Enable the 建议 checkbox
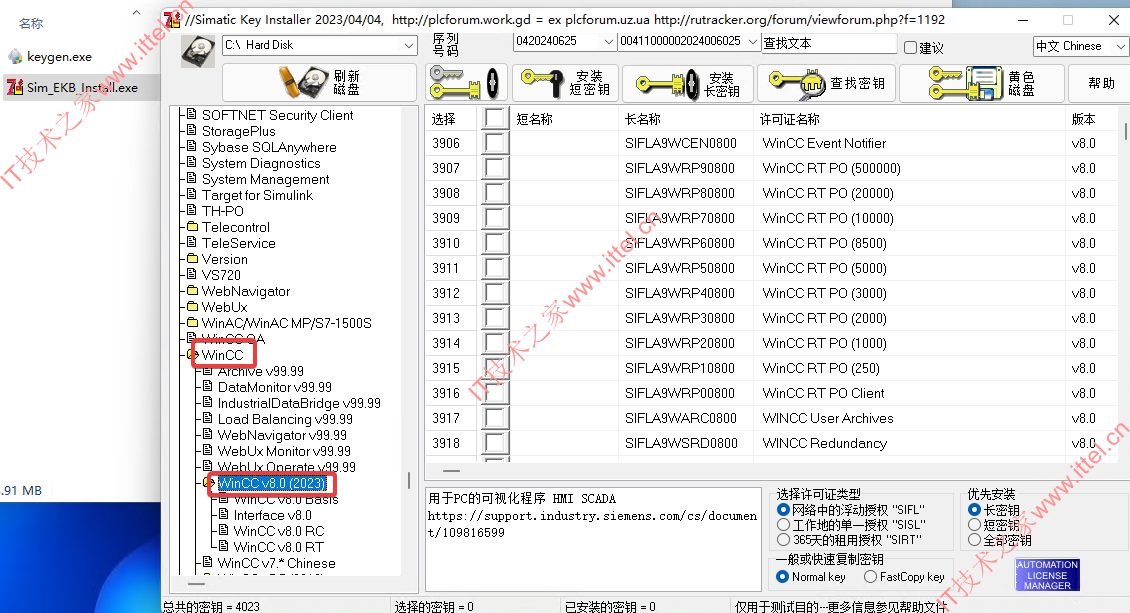This screenshot has height=613, width=1130. 910,48
